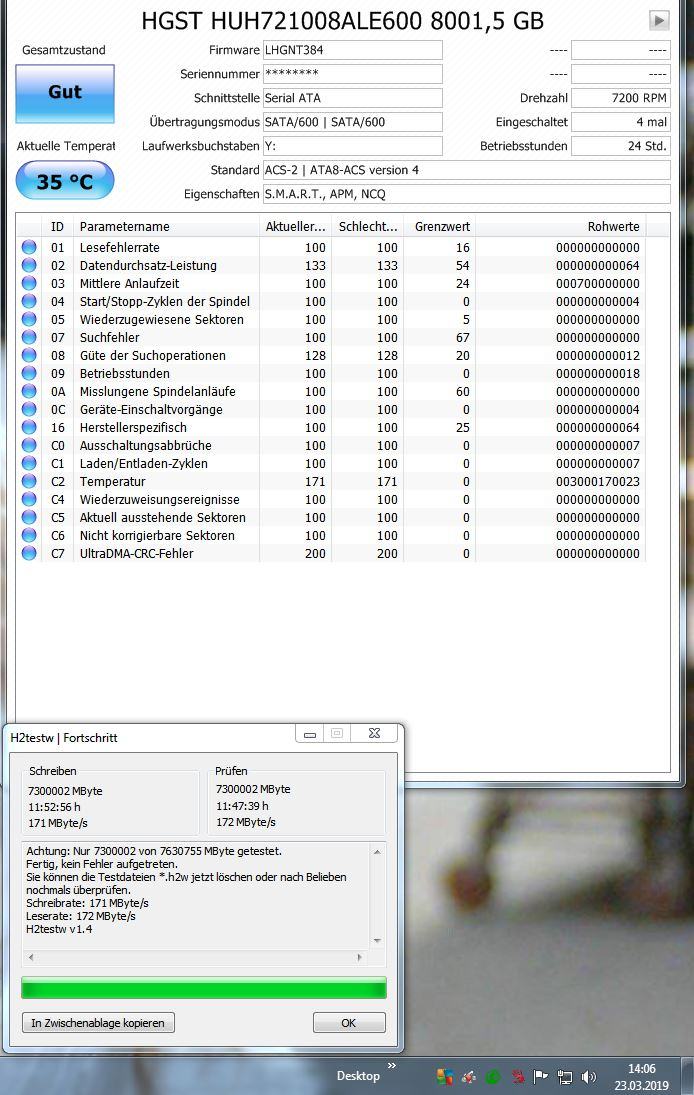Image resolution: width=694 pixels, height=1095 pixels.
Task: Click status circle for Nicht korrigierbare Sektoren
Action: (29, 536)
